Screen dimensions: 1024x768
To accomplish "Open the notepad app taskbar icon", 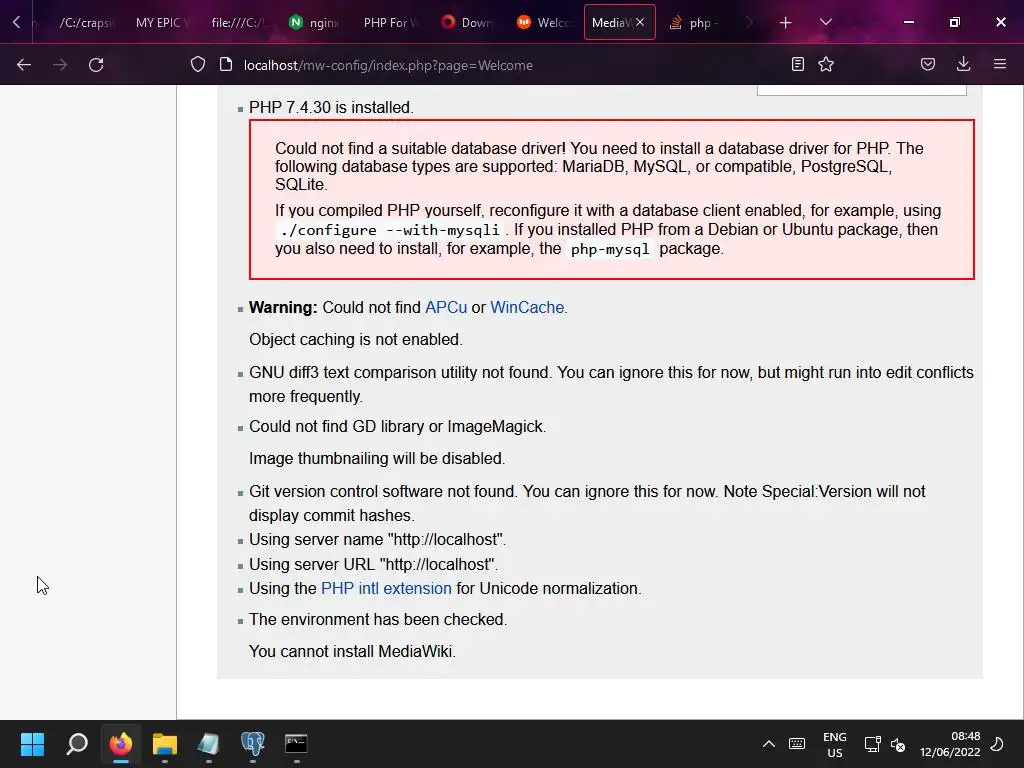I will (208, 744).
